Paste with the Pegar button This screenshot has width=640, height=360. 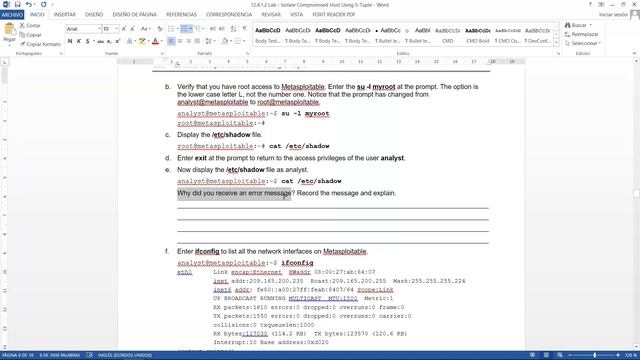(9, 33)
